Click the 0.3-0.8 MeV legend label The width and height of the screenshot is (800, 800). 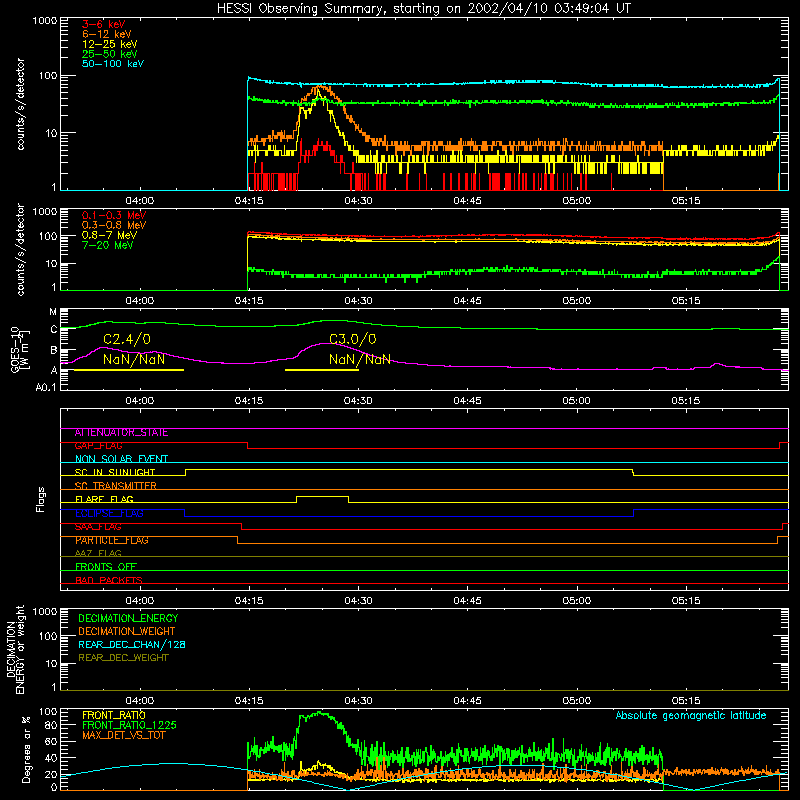114,225
